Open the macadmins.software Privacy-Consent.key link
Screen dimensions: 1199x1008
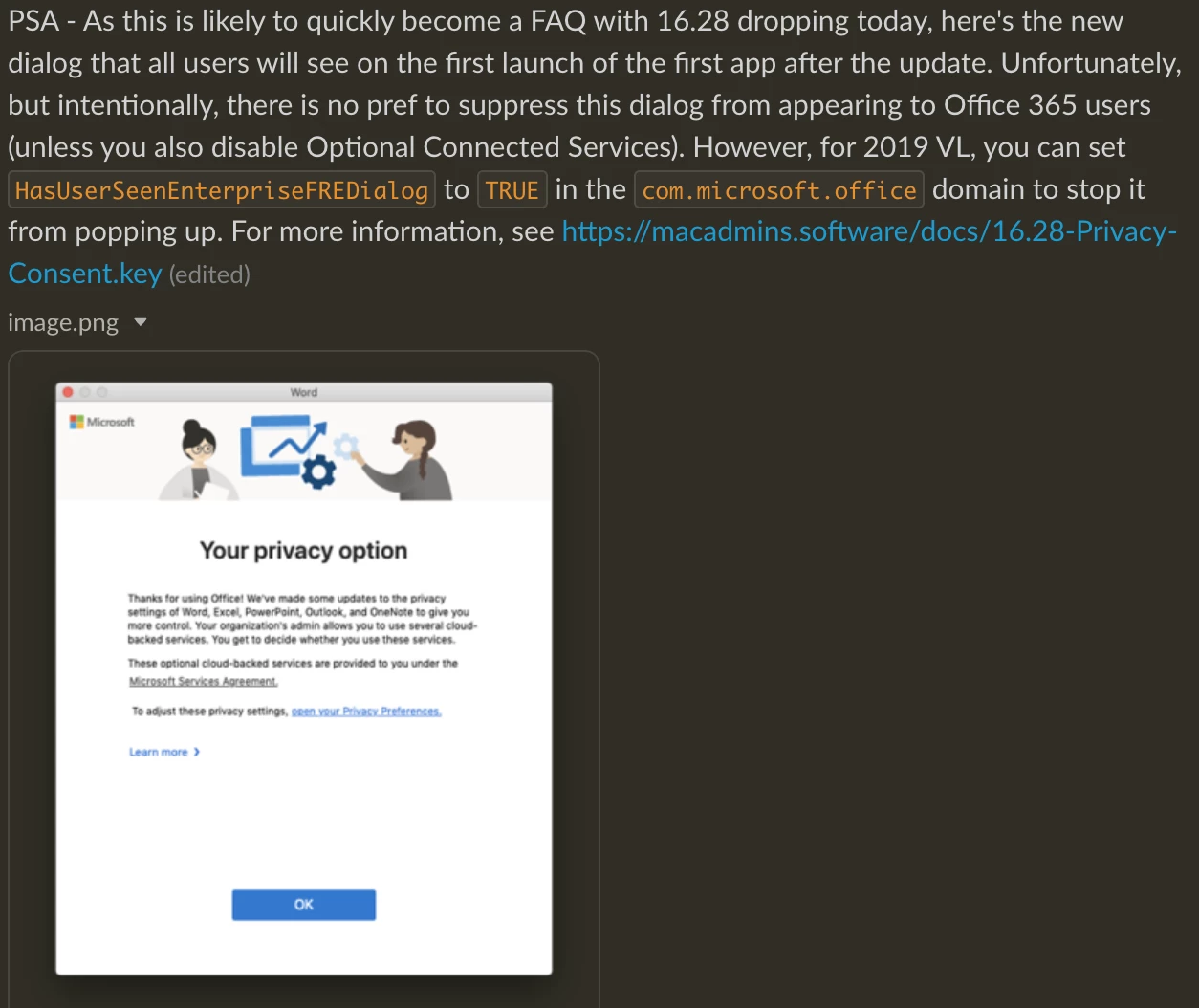coord(868,231)
